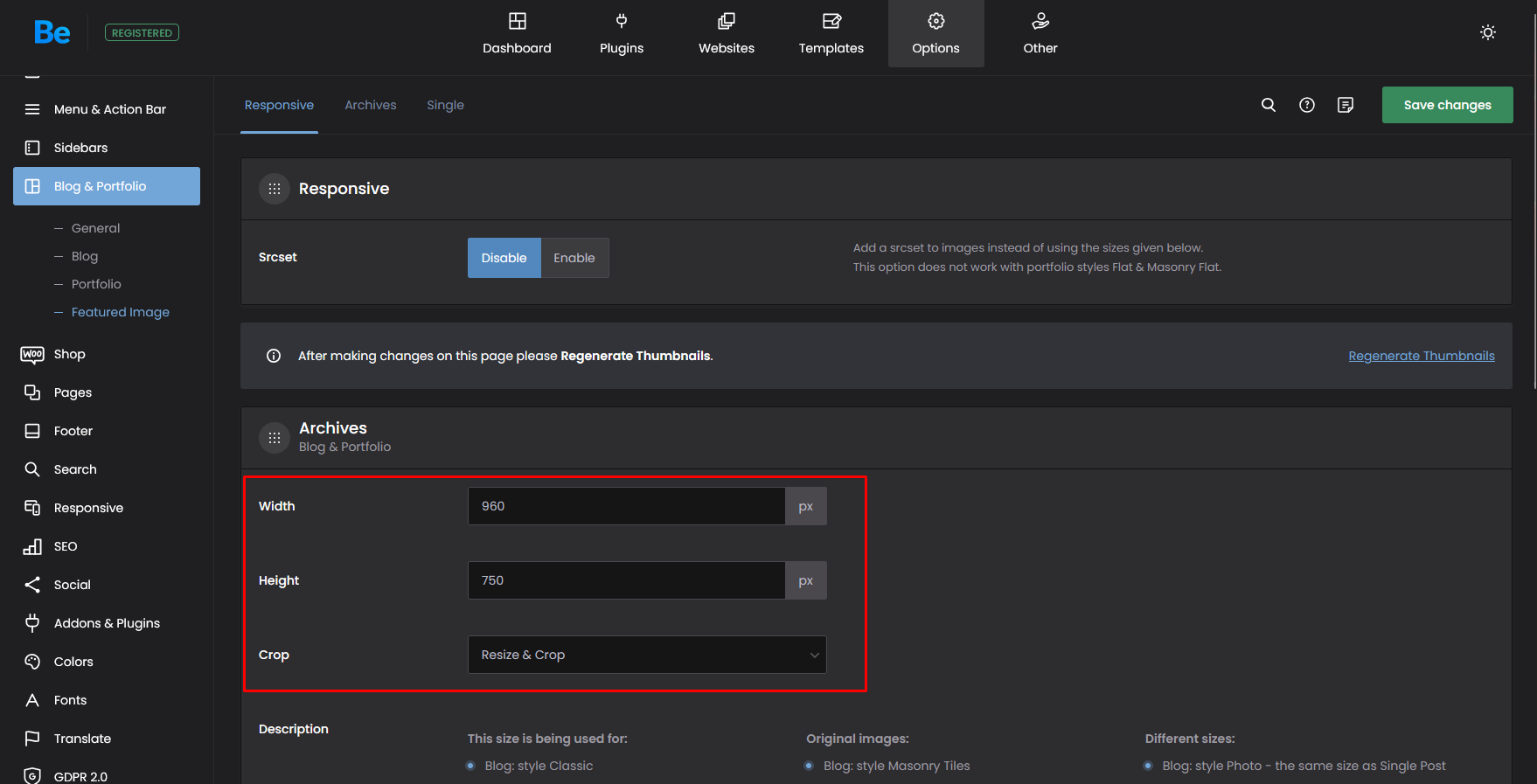Click the Fonts letter icon

click(32, 700)
